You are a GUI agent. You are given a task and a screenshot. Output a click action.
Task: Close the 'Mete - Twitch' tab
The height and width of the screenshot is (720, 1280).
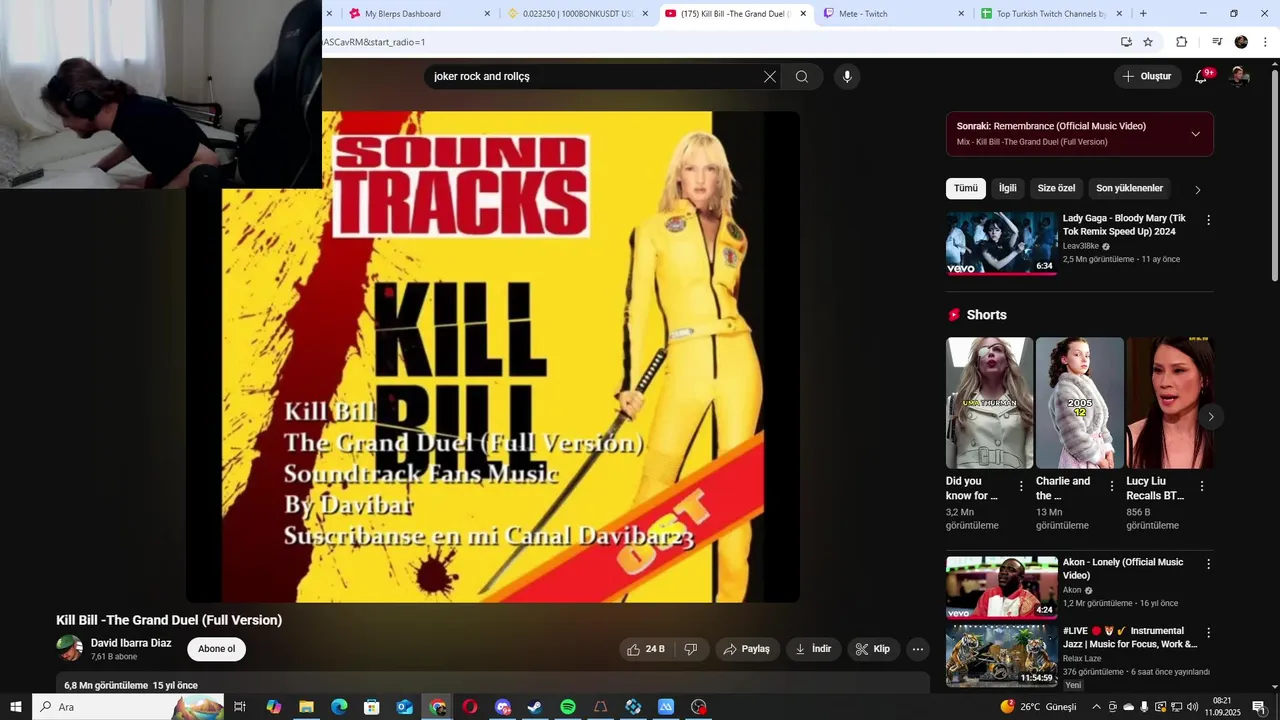(x=961, y=14)
